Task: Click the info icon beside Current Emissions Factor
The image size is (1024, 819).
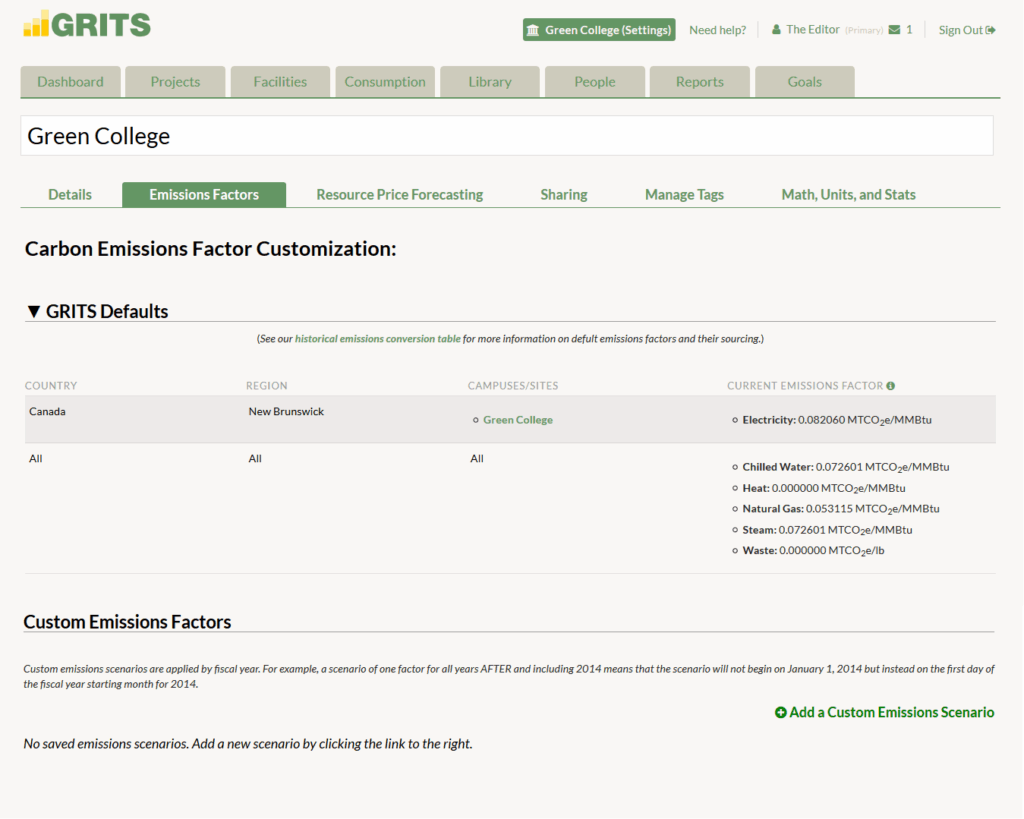Action: [890, 386]
